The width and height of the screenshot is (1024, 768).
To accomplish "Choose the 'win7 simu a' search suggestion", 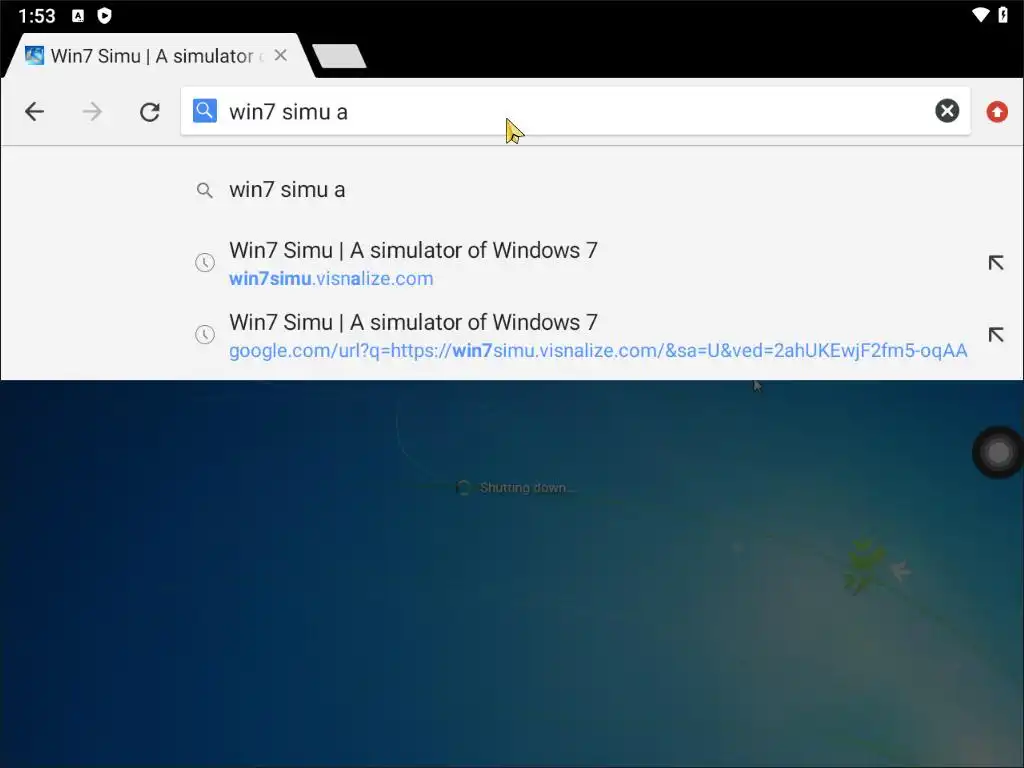I will (x=512, y=190).
